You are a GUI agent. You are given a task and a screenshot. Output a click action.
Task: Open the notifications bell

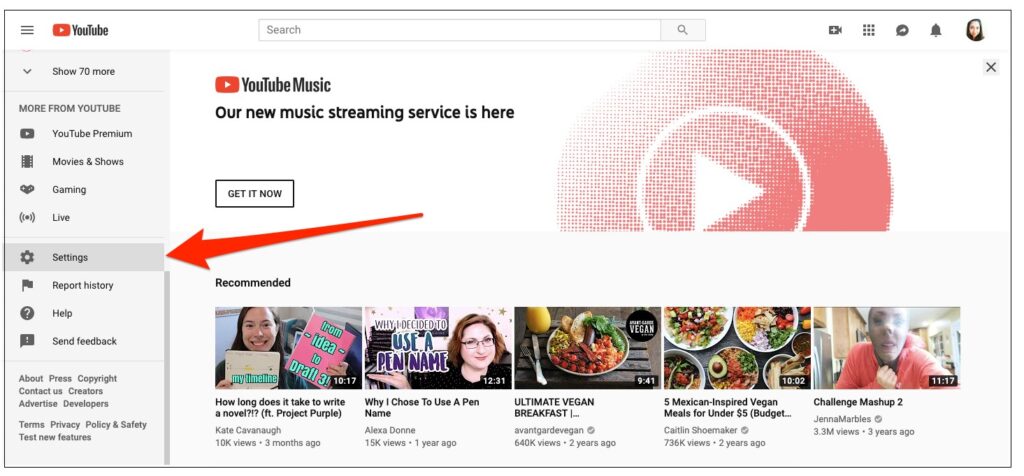click(x=936, y=30)
